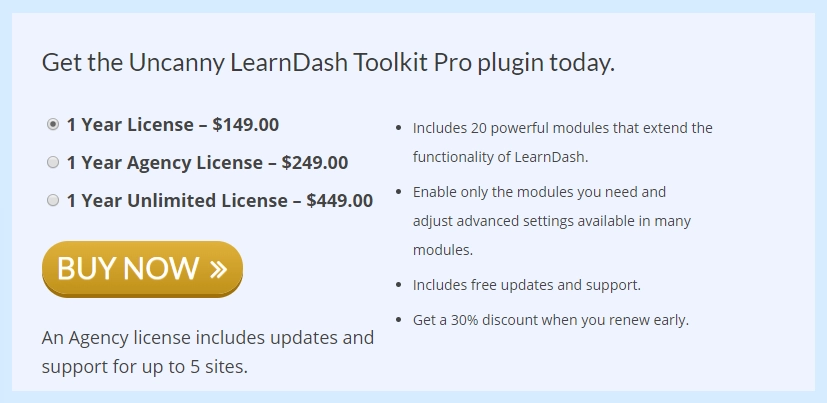Viewport: 827px width, 403px height.
Task: Click the bullet dot before "Includes free updates"
Action: 399,286
